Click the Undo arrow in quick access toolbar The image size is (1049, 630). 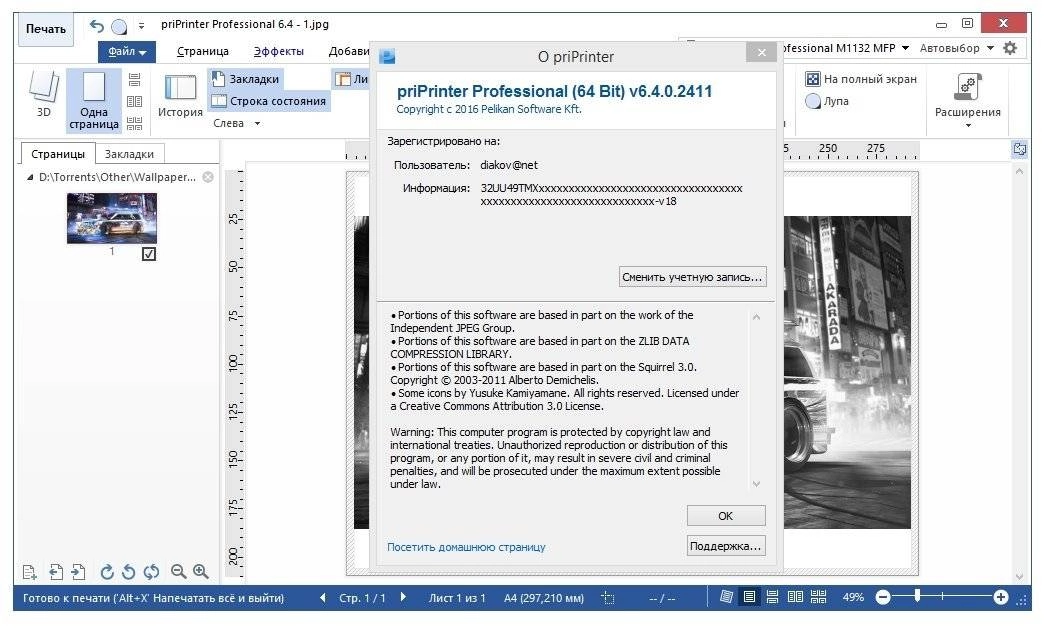(x=97, y=26)
